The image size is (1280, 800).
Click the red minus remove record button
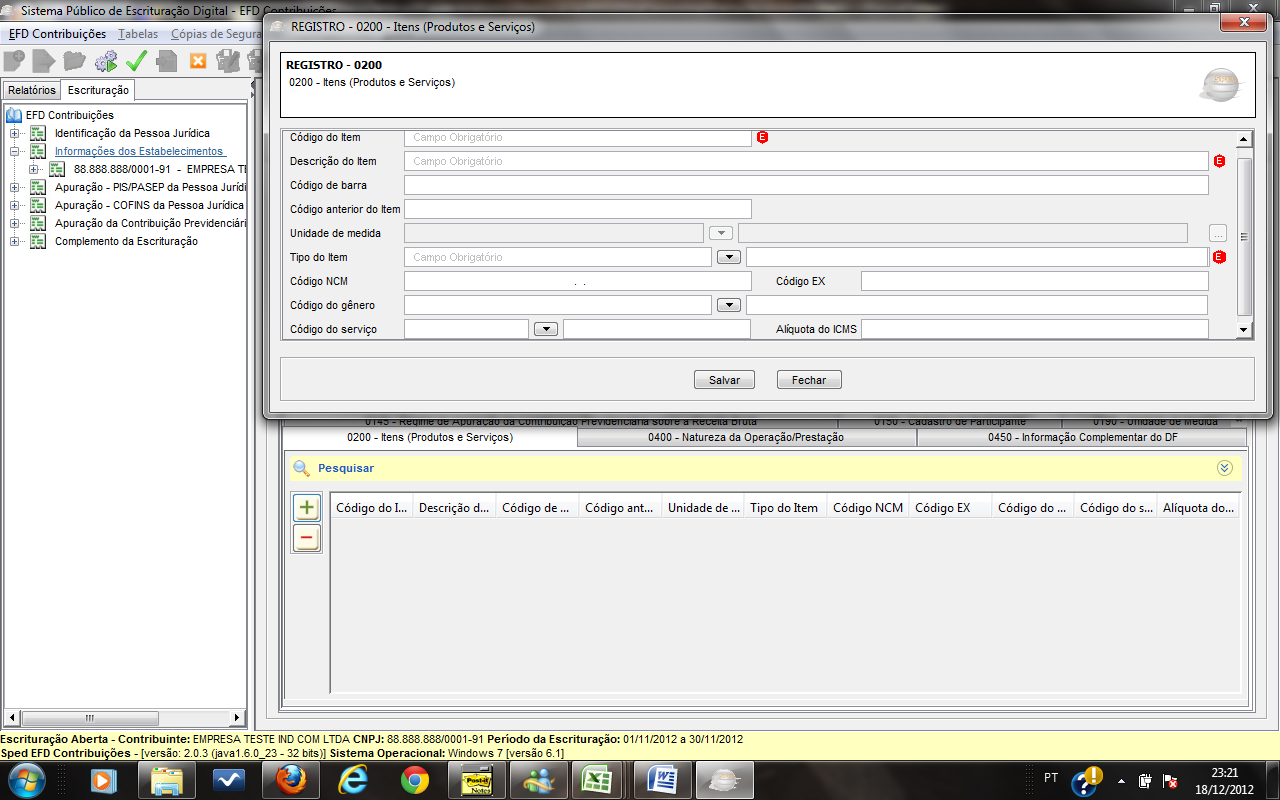coord(306,538)
